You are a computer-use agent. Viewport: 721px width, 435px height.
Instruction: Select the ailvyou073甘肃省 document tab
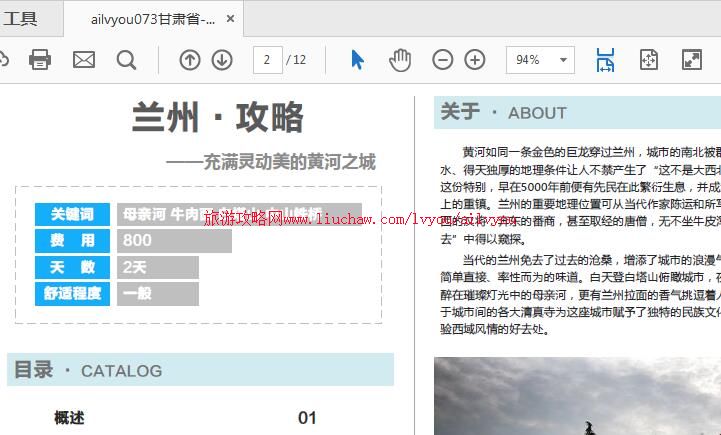coord(152,19)
